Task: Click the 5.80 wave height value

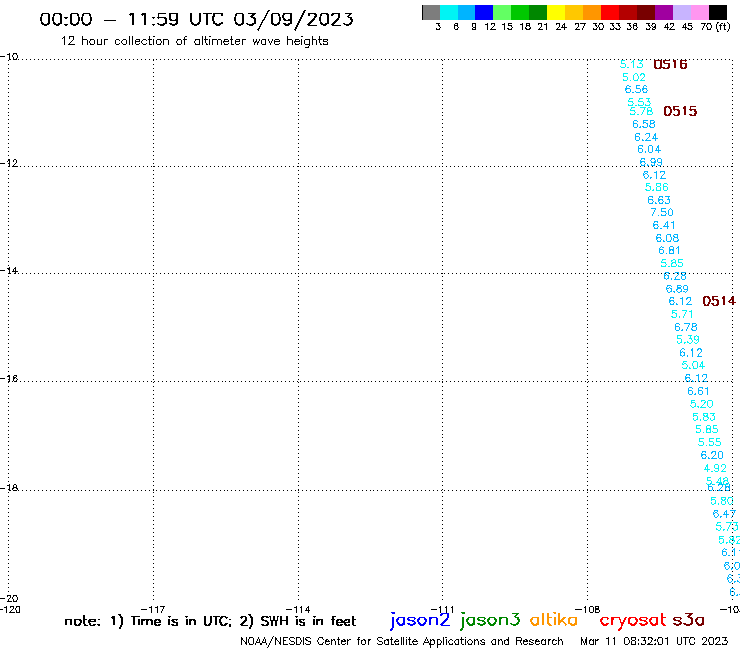Action: pyautogui.click(x=722, y=501)
